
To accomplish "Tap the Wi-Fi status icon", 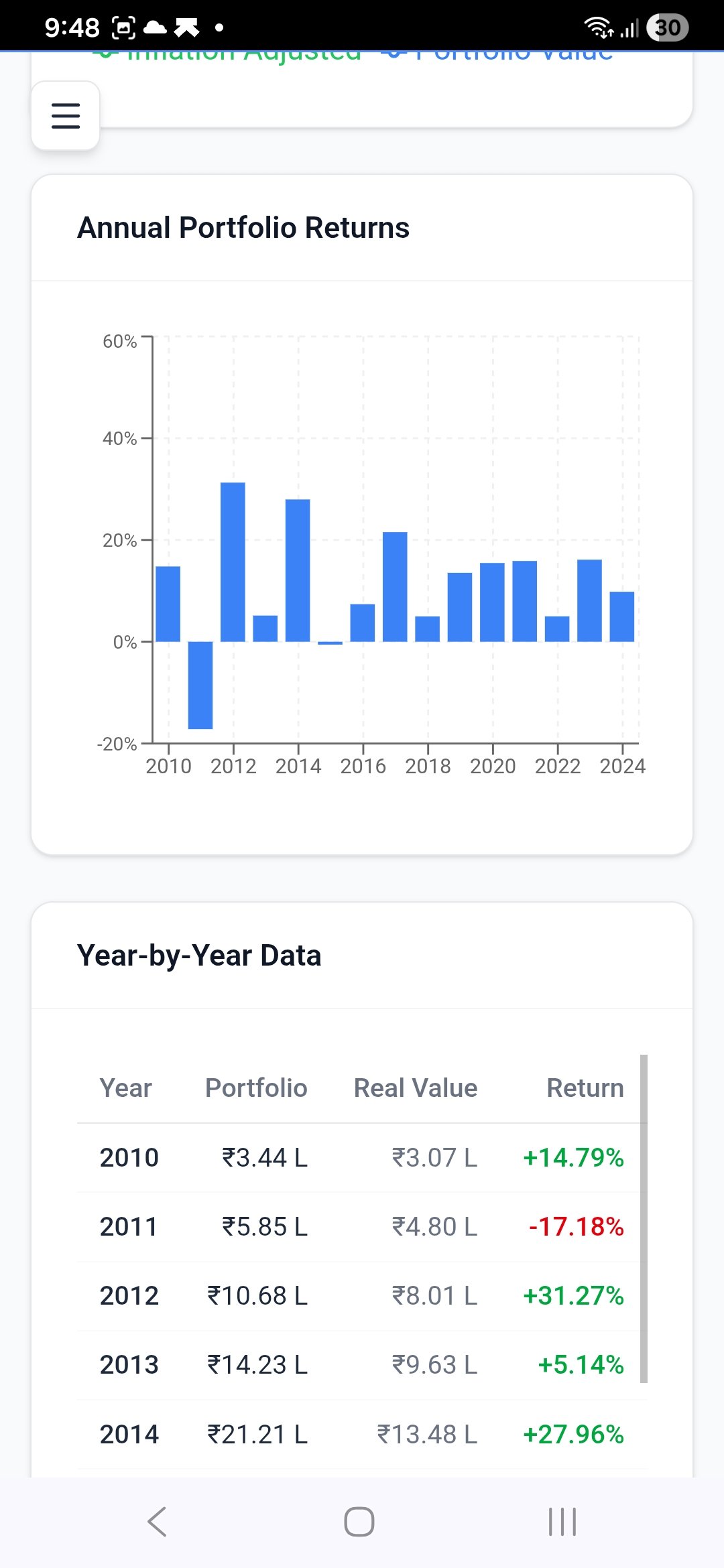I will [598, 27].
